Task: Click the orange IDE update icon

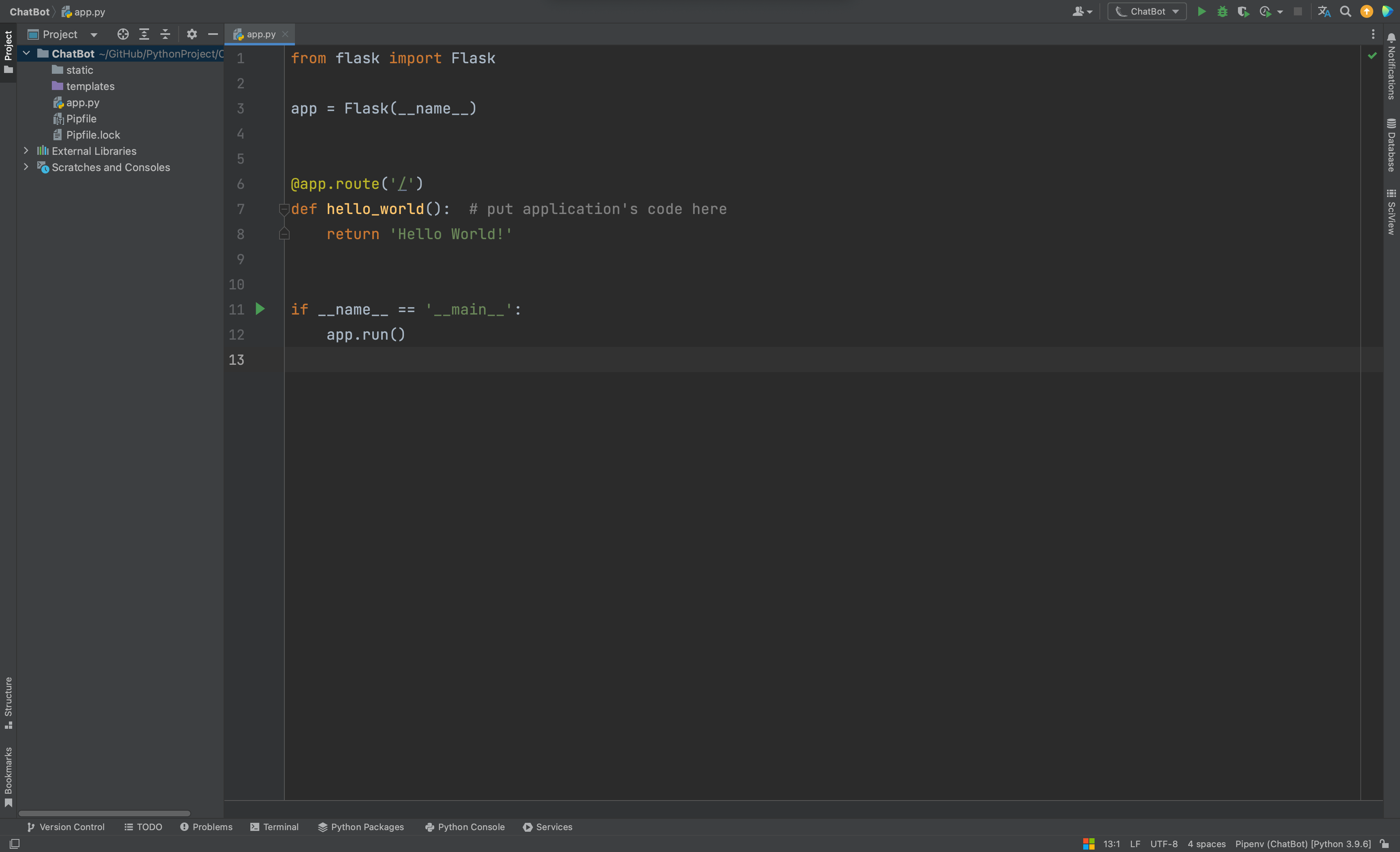Action: [1366, 11]
